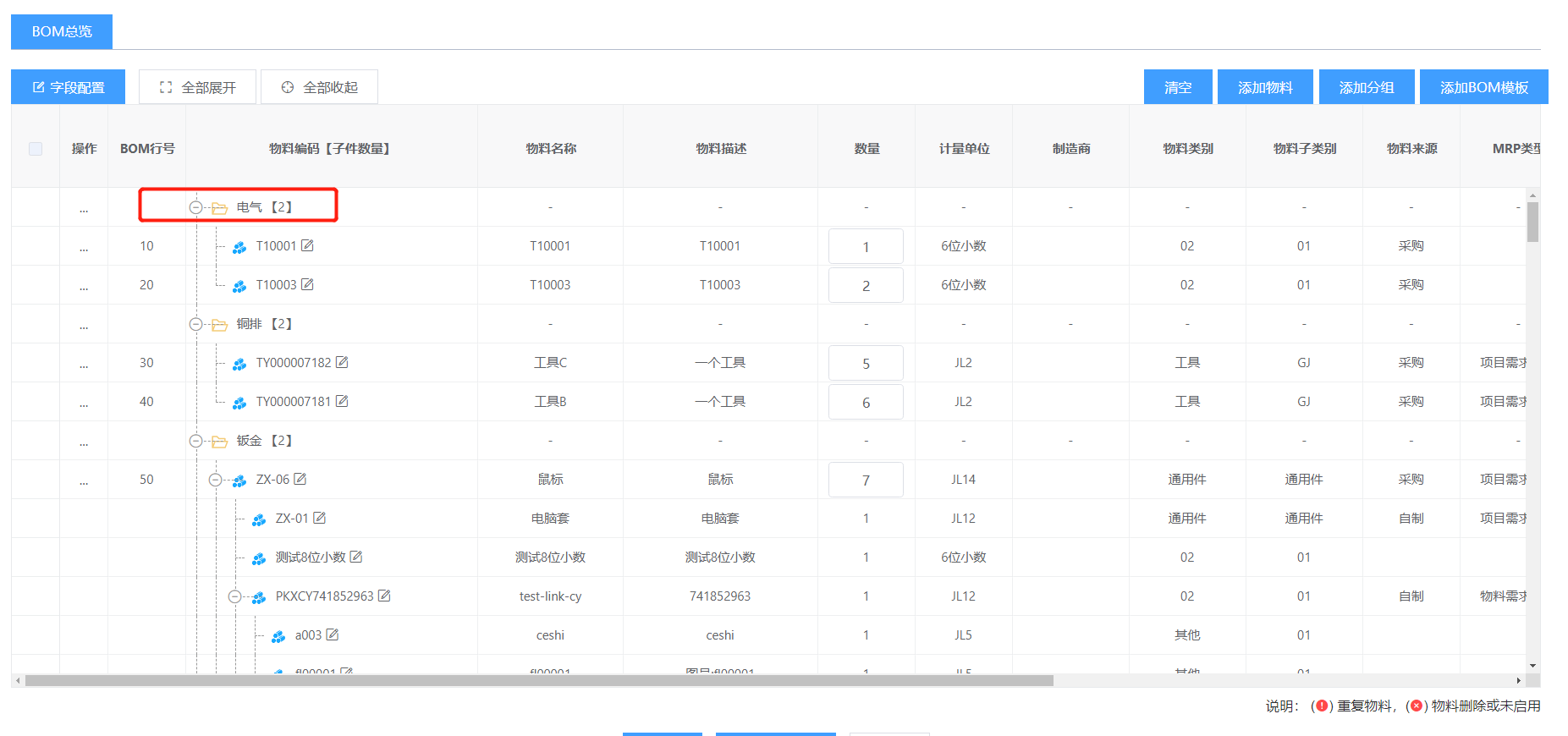Click the edit icon next to 测试8位小数
This screenshot has height=736, width=1568.
(x=356, y=557)
